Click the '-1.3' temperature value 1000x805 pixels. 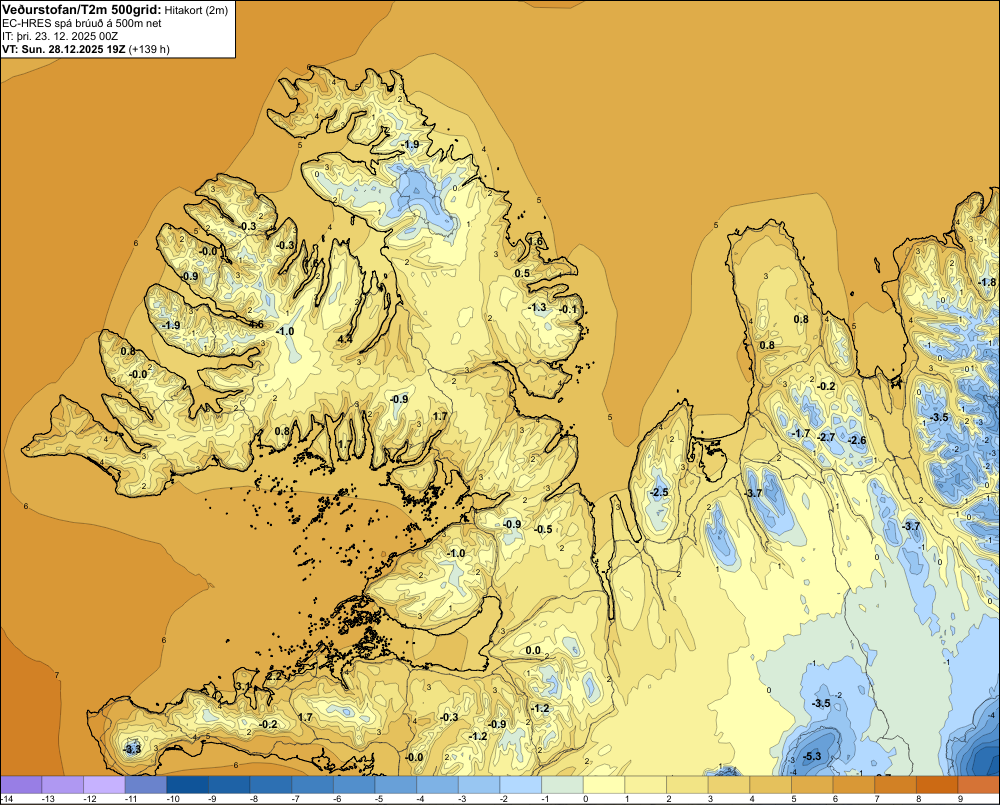click(538, 307)
